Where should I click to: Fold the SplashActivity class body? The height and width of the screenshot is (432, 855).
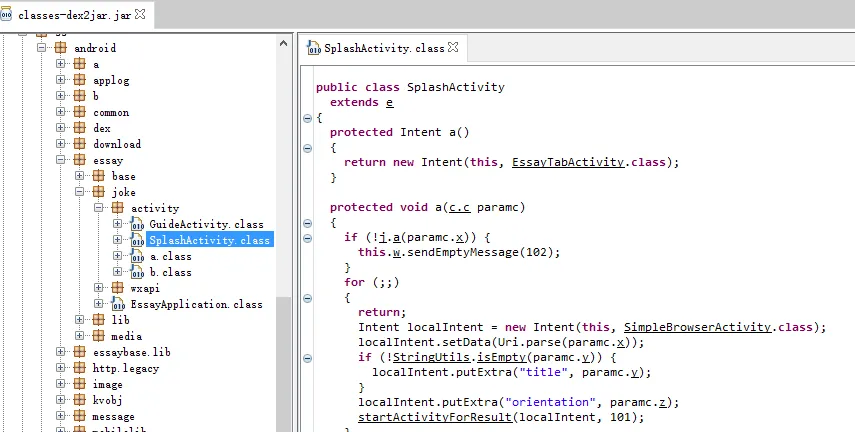[307, 118]
